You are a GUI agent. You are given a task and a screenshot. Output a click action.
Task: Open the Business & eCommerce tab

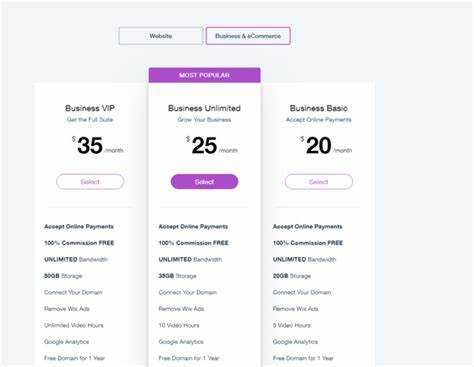click(248, 36)
